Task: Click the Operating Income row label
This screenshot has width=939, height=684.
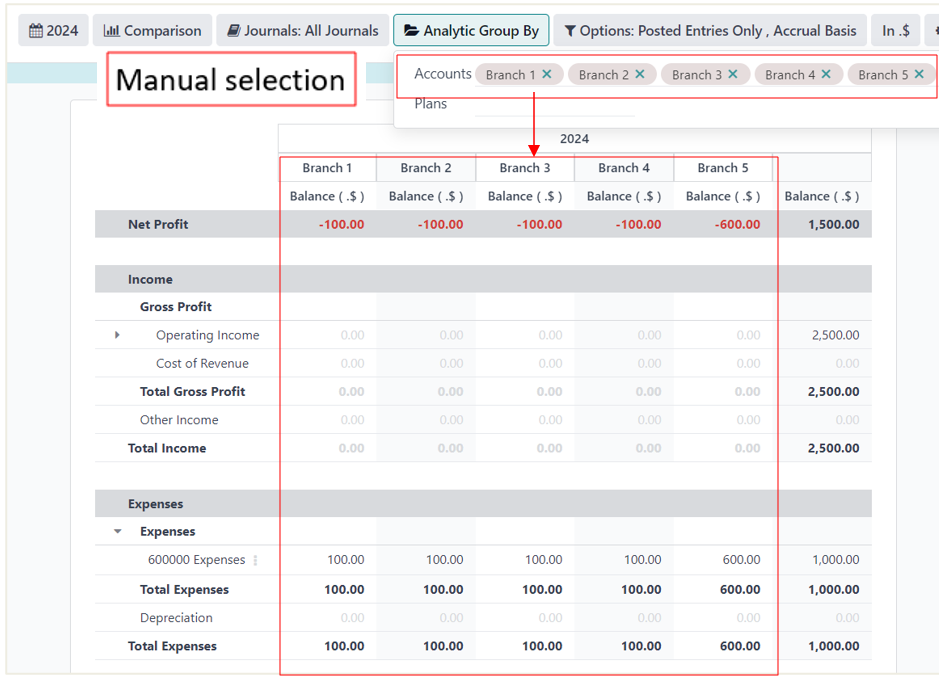Action: click(x=208, y=335)
